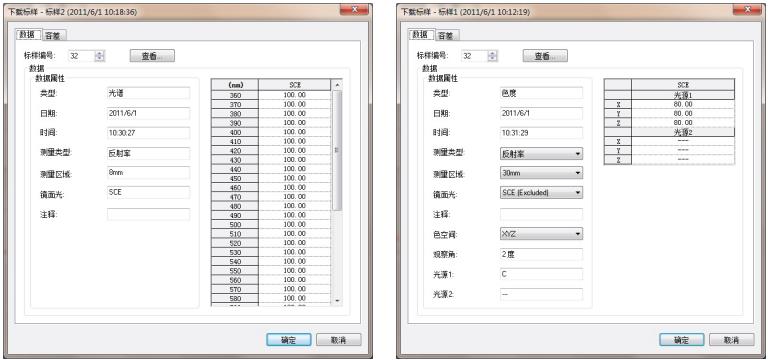Click SCE header in 标样1 color table
Viewport: 768px width, 360px height.
(683, 85)
